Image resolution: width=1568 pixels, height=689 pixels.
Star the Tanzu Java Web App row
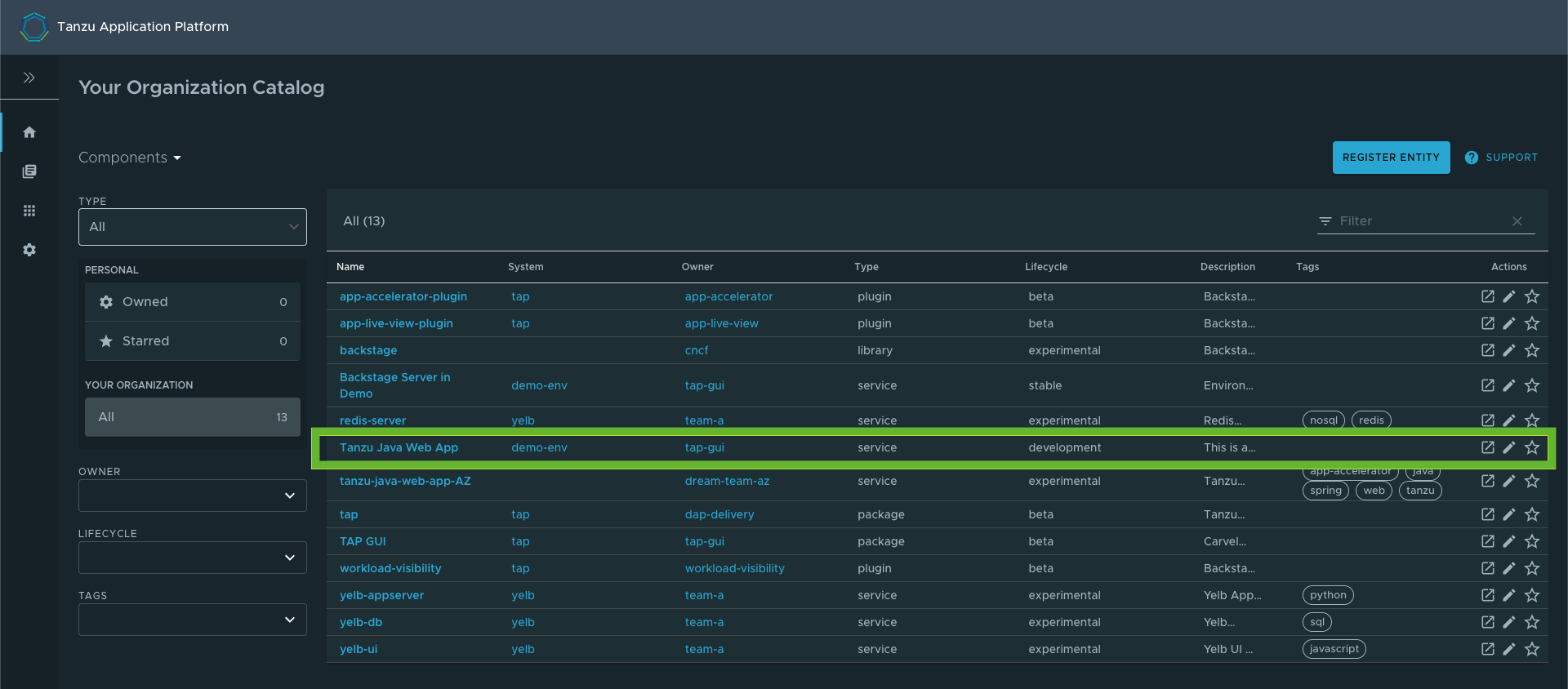(x=1532, y=447)
